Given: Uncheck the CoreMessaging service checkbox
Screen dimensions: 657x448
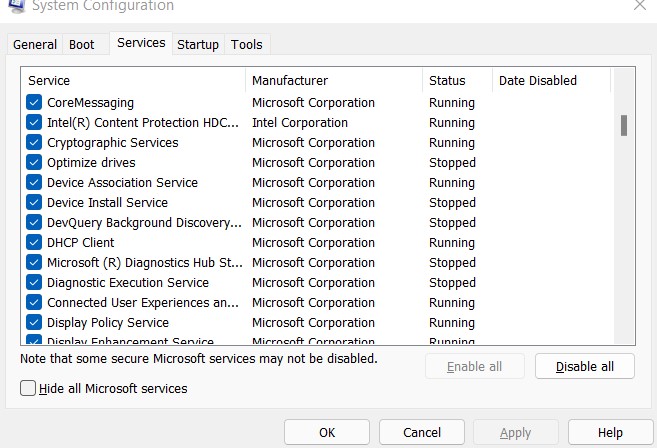Looking at the screenshot, I should pyautogui.click(x=35, y=103).
